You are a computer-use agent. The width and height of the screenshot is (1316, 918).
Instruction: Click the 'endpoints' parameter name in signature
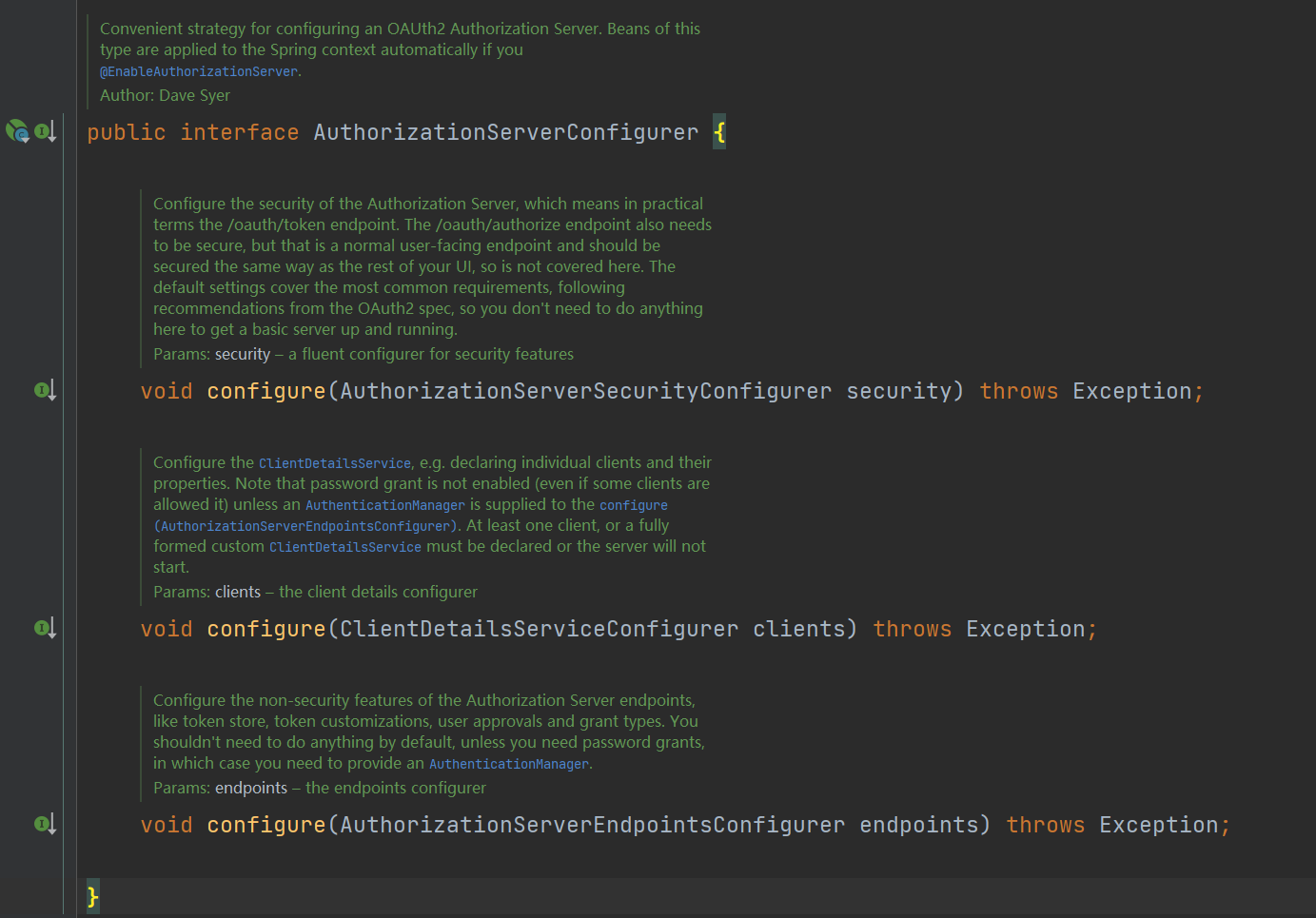tap(918, 825)
